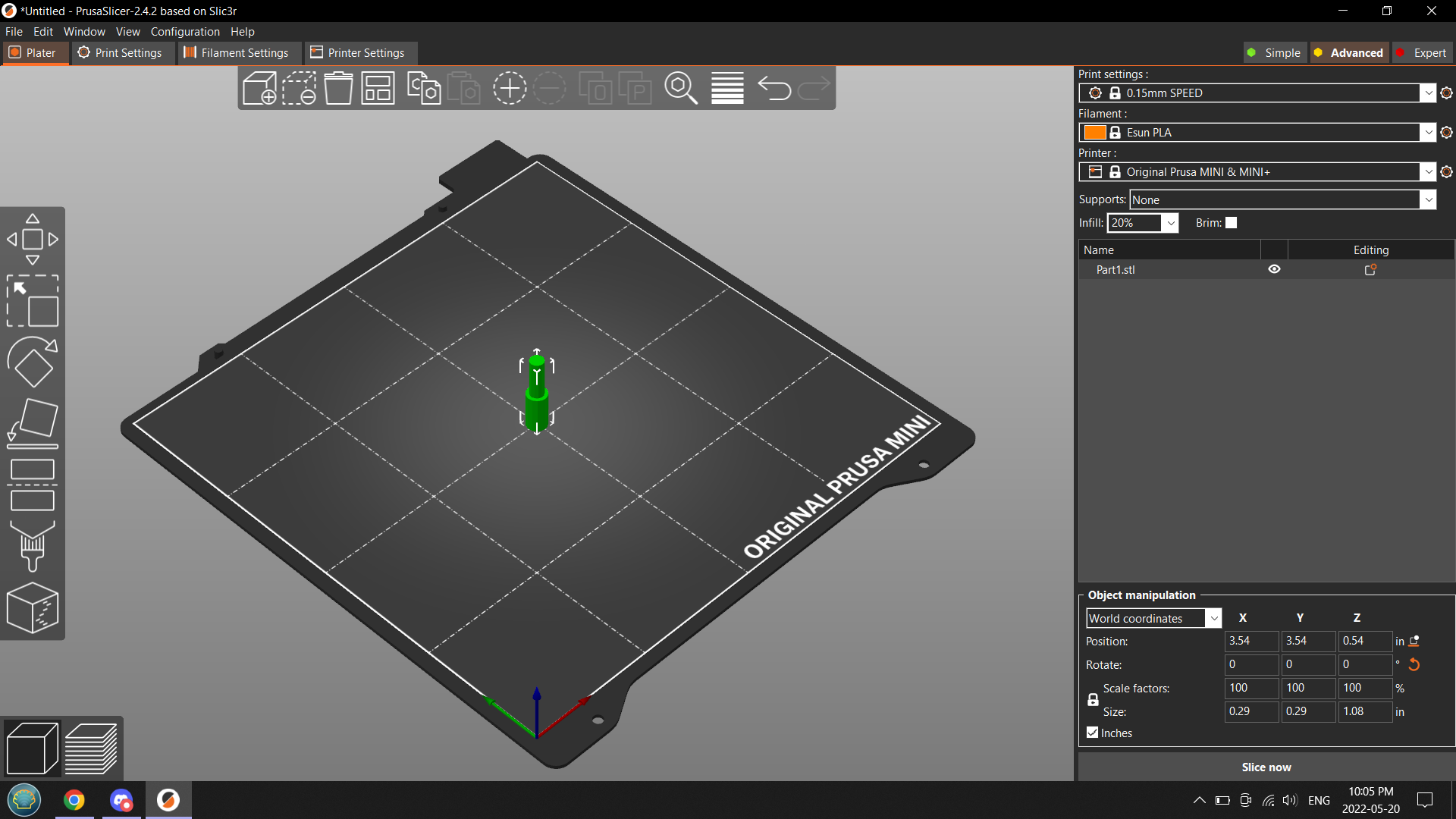Click the Remove instance minus icon
Screen dimensions: 1456x819
pos(549,88)
